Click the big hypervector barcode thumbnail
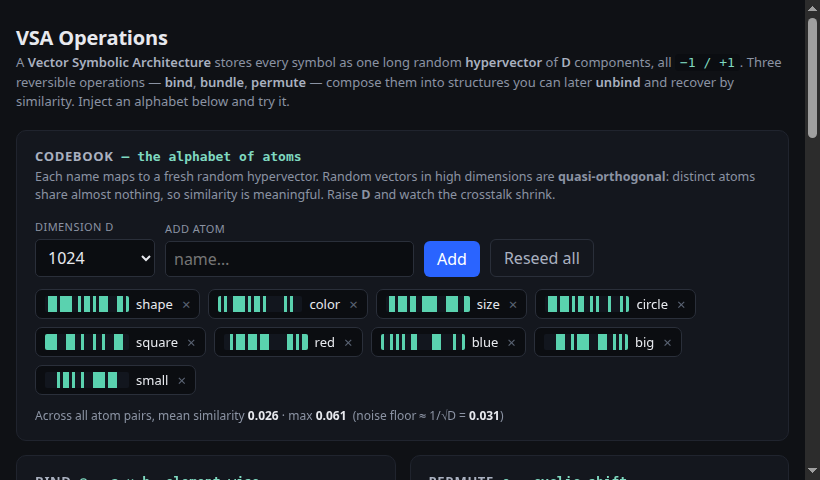 click(586, 342)
